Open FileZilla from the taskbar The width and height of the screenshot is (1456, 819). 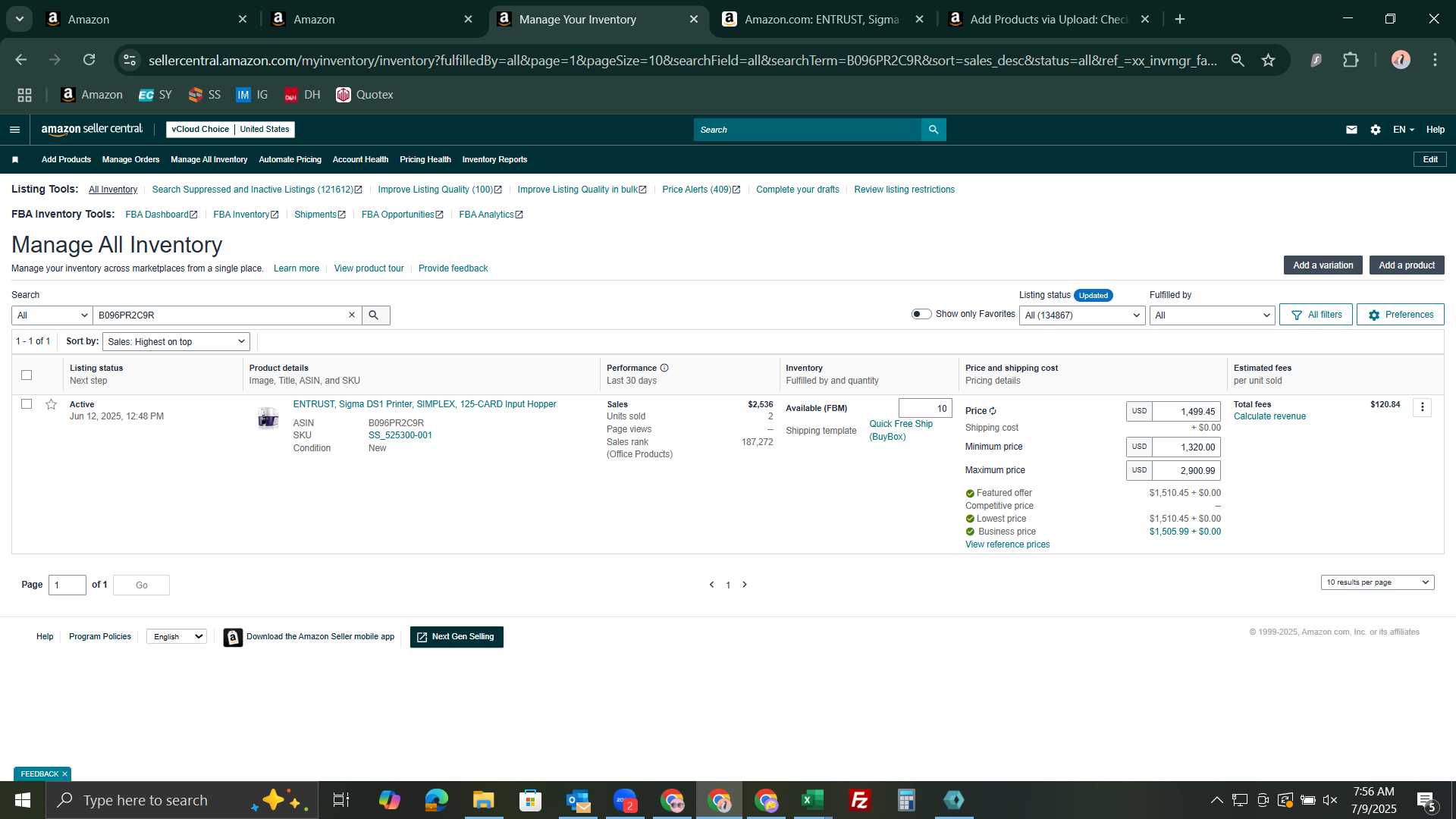(x=859, y=800)
